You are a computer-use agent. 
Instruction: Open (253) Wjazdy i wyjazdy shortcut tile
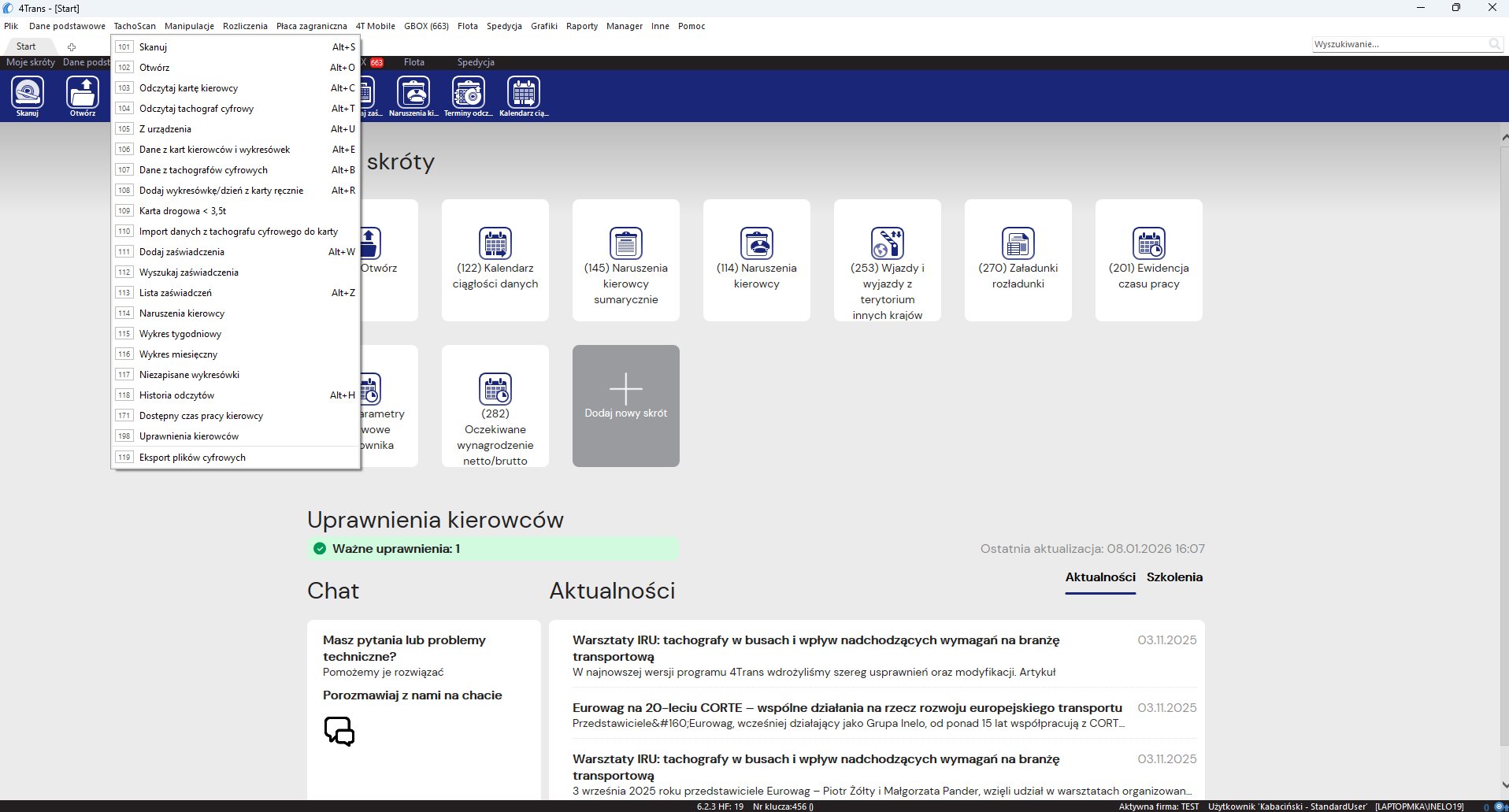pos(888,260)
